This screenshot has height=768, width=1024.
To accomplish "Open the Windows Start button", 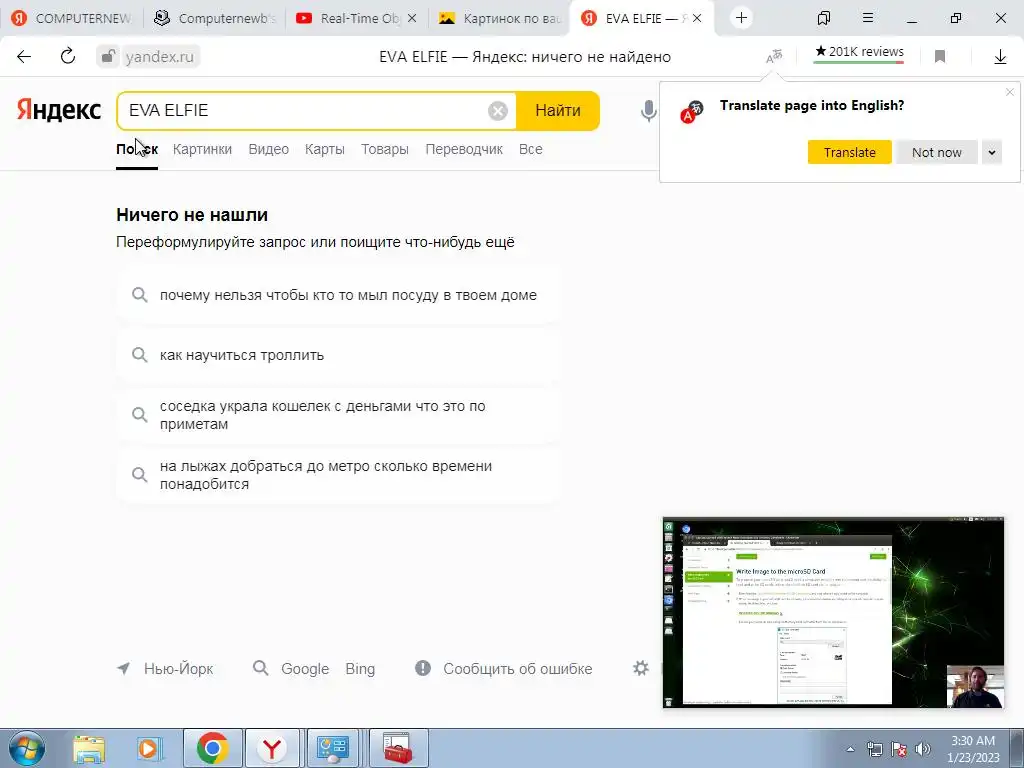I will [26, 748].
